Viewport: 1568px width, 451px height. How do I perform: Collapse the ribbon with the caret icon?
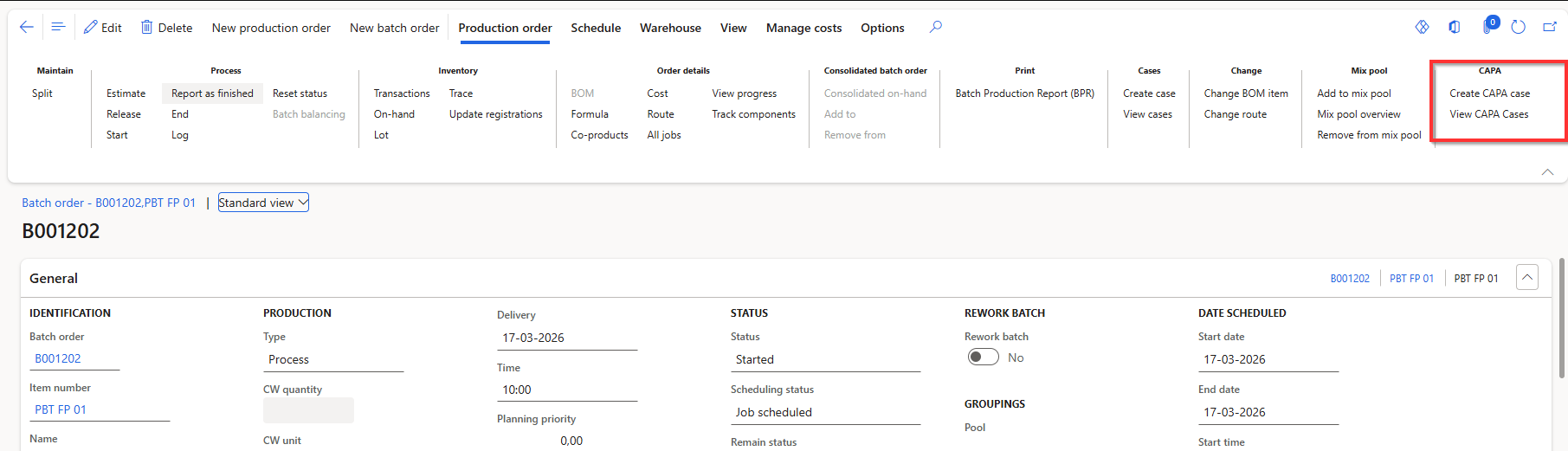tap(1547, 172)
